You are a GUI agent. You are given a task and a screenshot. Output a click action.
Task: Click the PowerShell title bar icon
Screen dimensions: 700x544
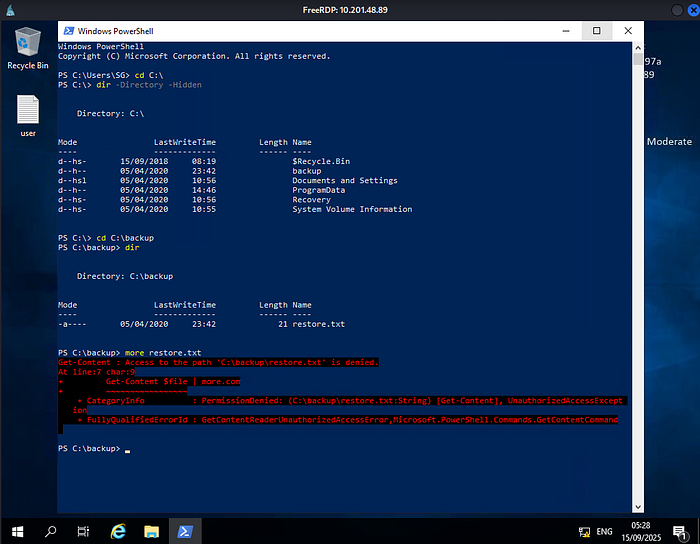click(69, 31)
